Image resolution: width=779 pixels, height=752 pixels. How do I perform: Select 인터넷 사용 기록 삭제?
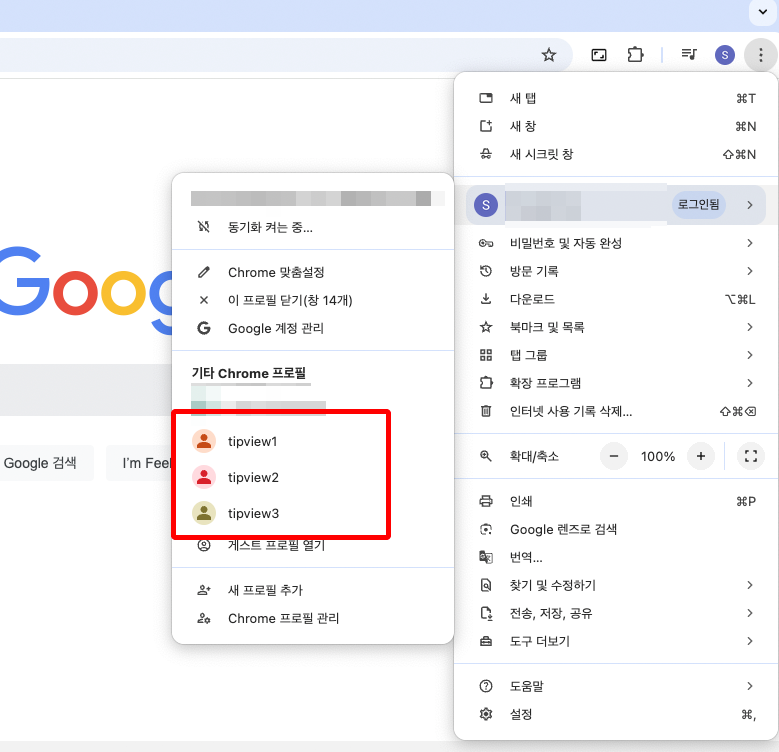(x=616, y=411)
